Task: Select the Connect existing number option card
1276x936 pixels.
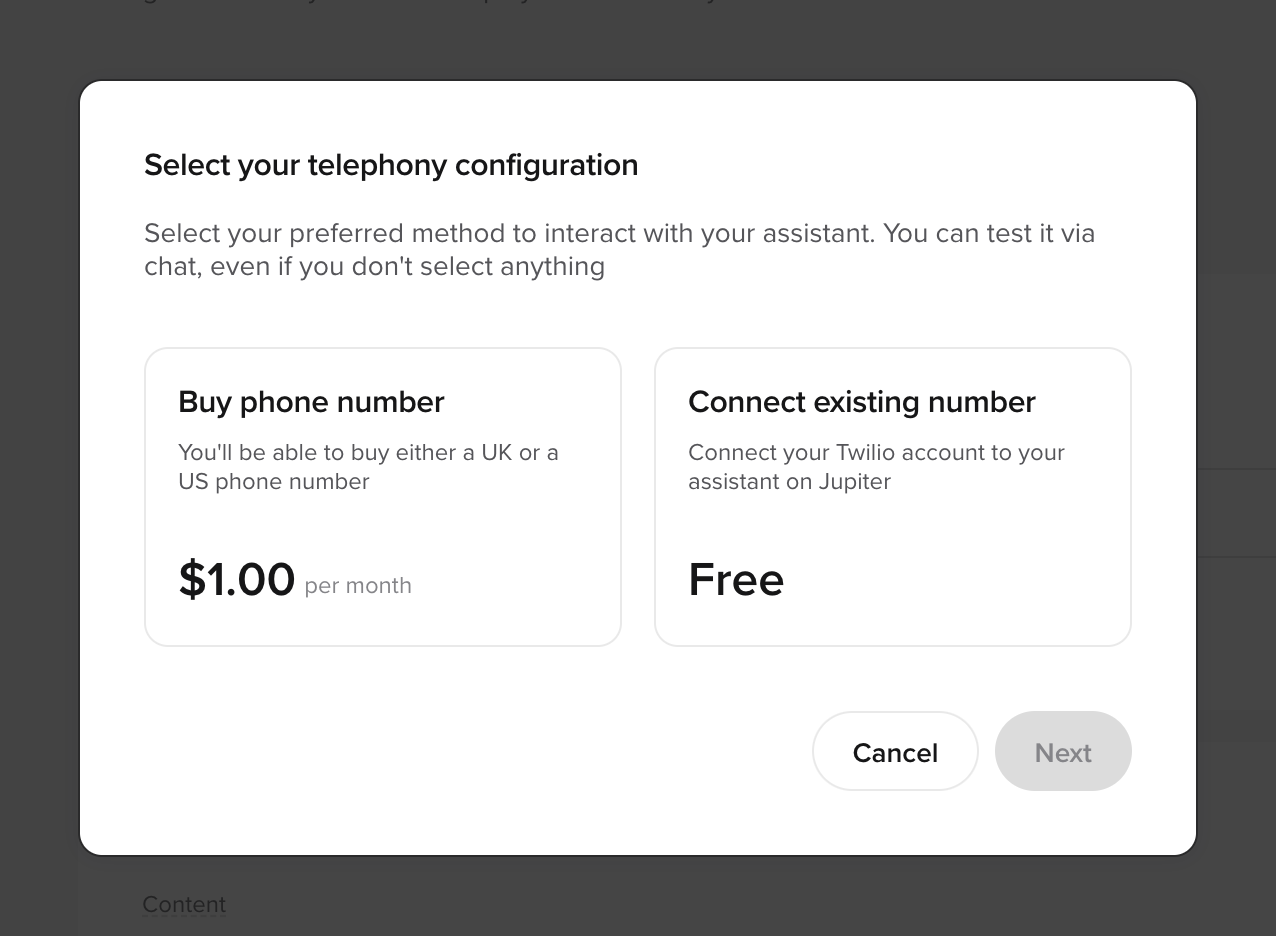Action: [x=892, y=496]
